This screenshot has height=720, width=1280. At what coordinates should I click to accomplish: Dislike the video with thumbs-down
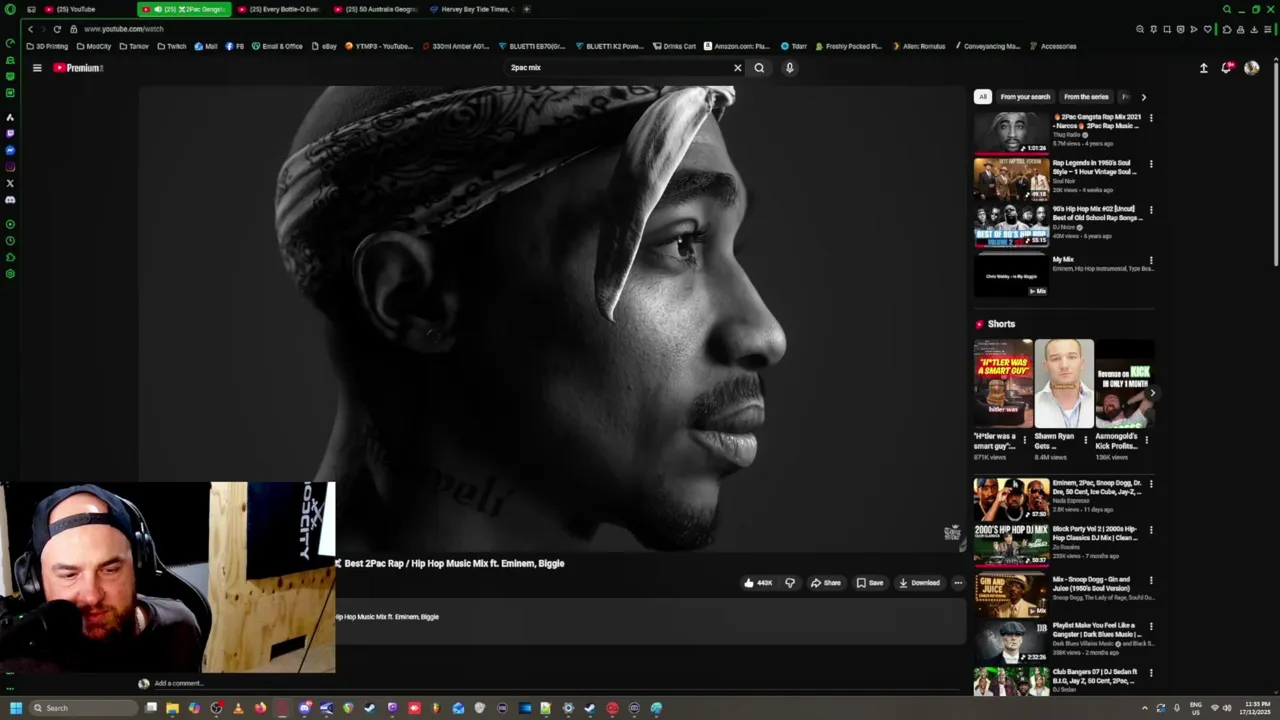tap(790, 583)
